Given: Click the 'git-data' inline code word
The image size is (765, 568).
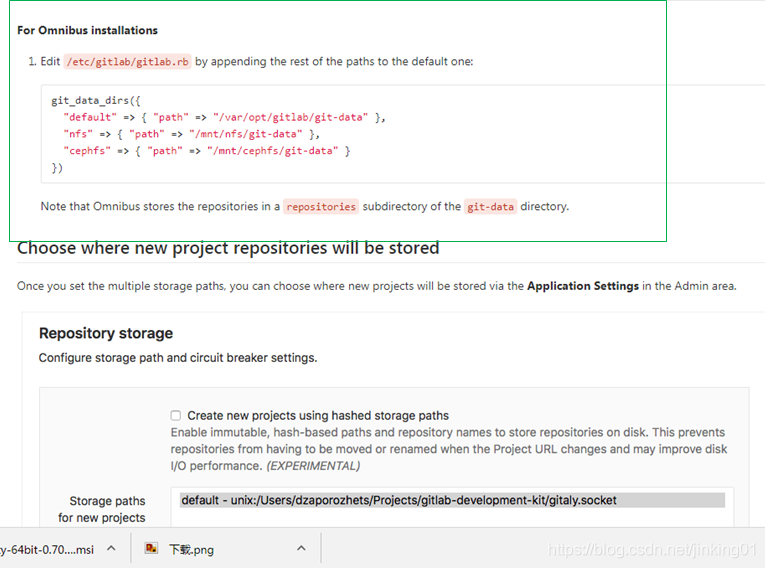Looking at the screenshot, I should point(490,207).
